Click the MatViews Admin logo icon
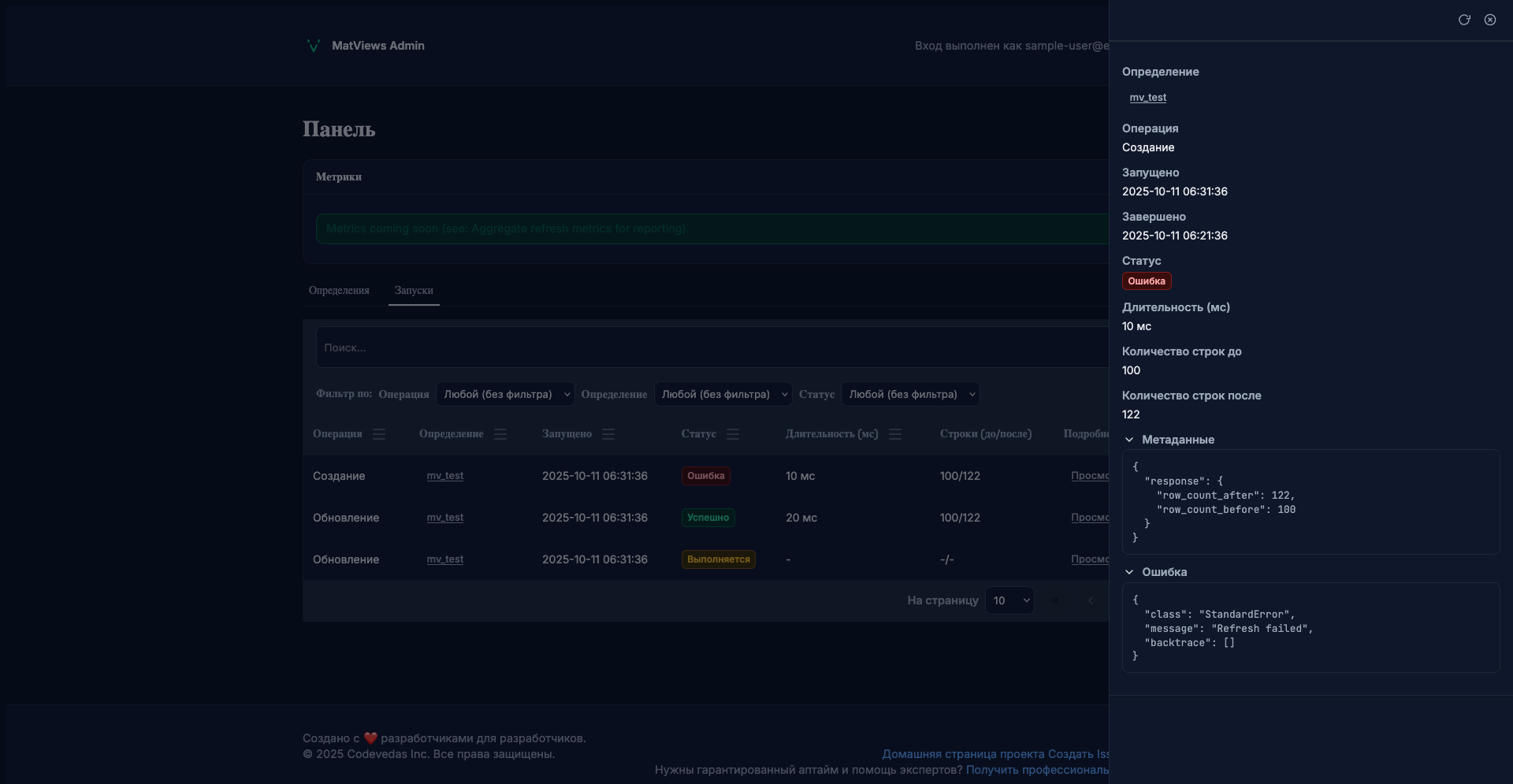The width and height of the screenshot is (1513, 784). coord(313,46)
